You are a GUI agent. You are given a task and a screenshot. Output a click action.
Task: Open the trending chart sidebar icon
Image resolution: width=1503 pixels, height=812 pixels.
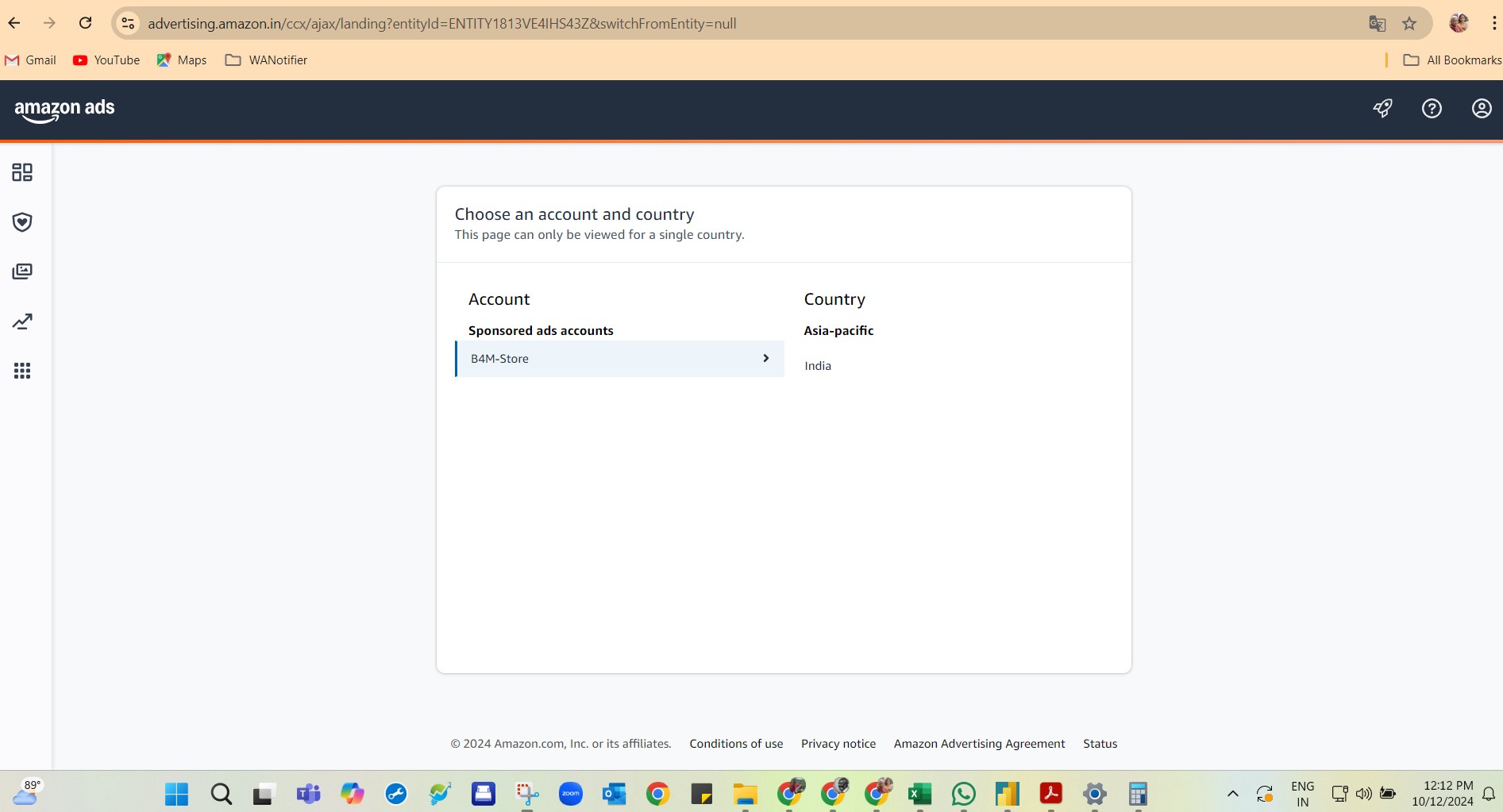(22, 321)
